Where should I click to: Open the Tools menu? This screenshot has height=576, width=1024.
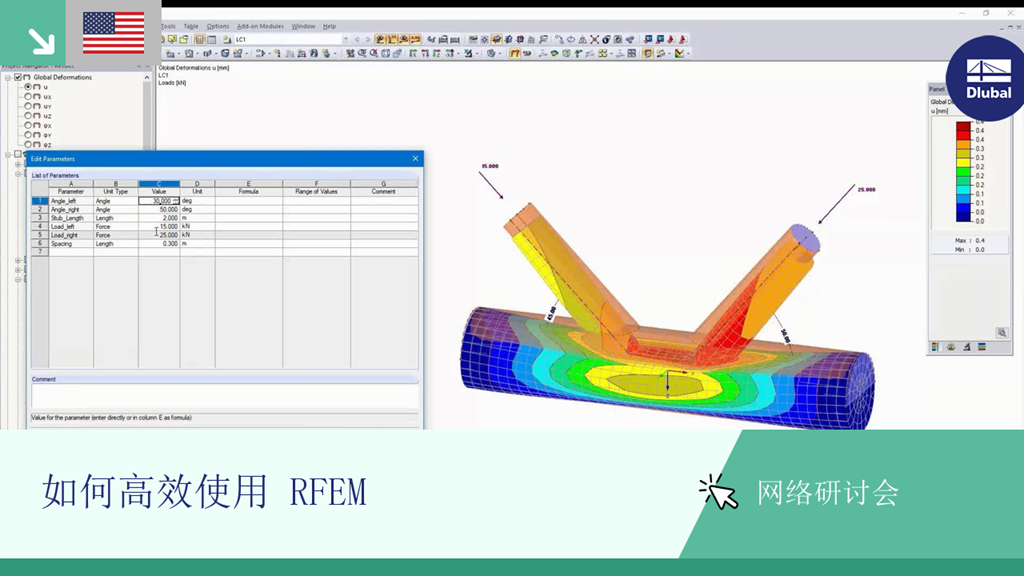click(x=168, y=26)
